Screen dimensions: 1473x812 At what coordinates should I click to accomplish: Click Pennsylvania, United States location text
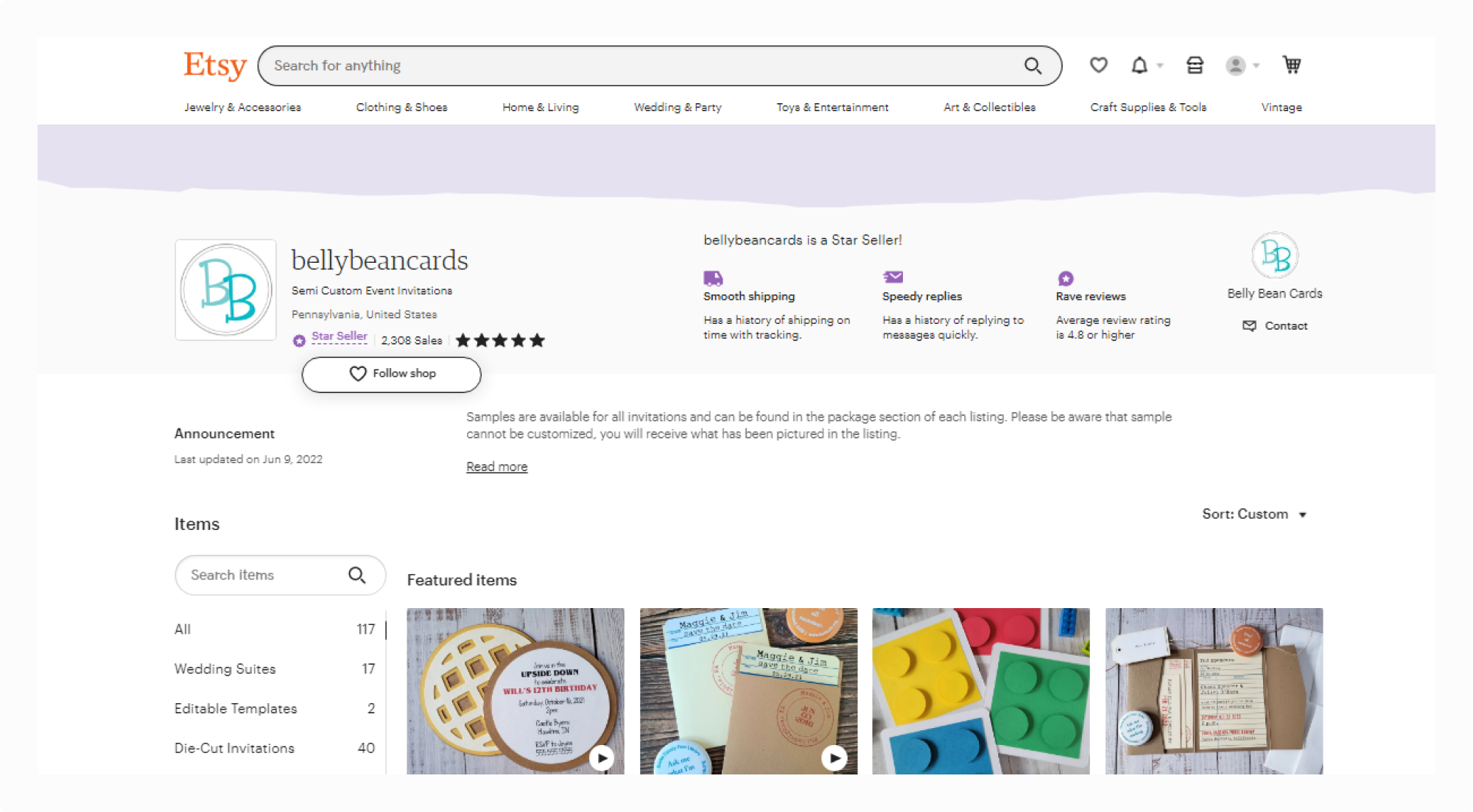click(x=364, y=314)
